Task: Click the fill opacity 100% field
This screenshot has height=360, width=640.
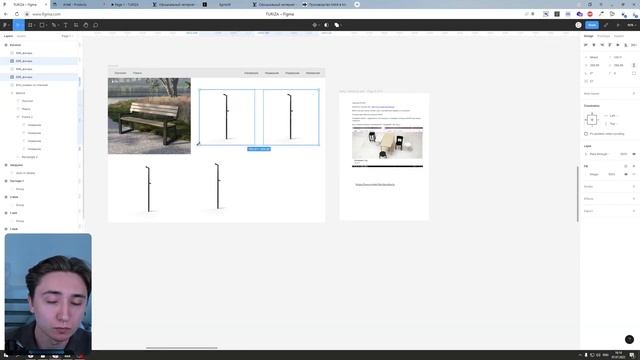Action: [x=612, y=174]
